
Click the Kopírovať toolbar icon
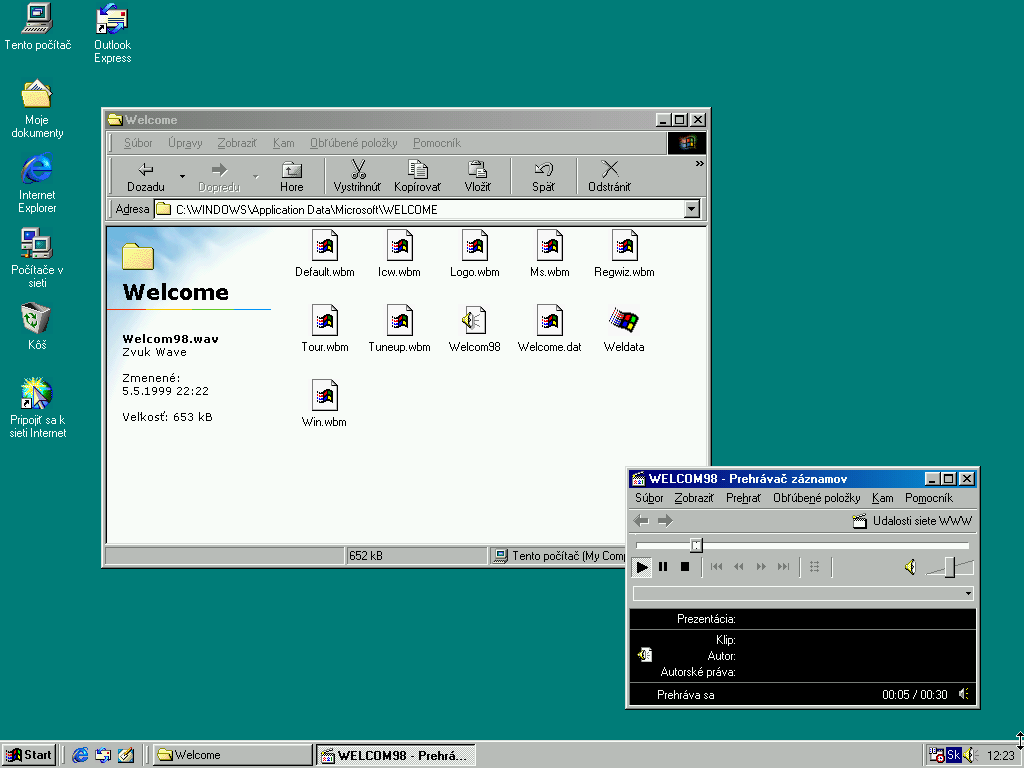[417, 170]
